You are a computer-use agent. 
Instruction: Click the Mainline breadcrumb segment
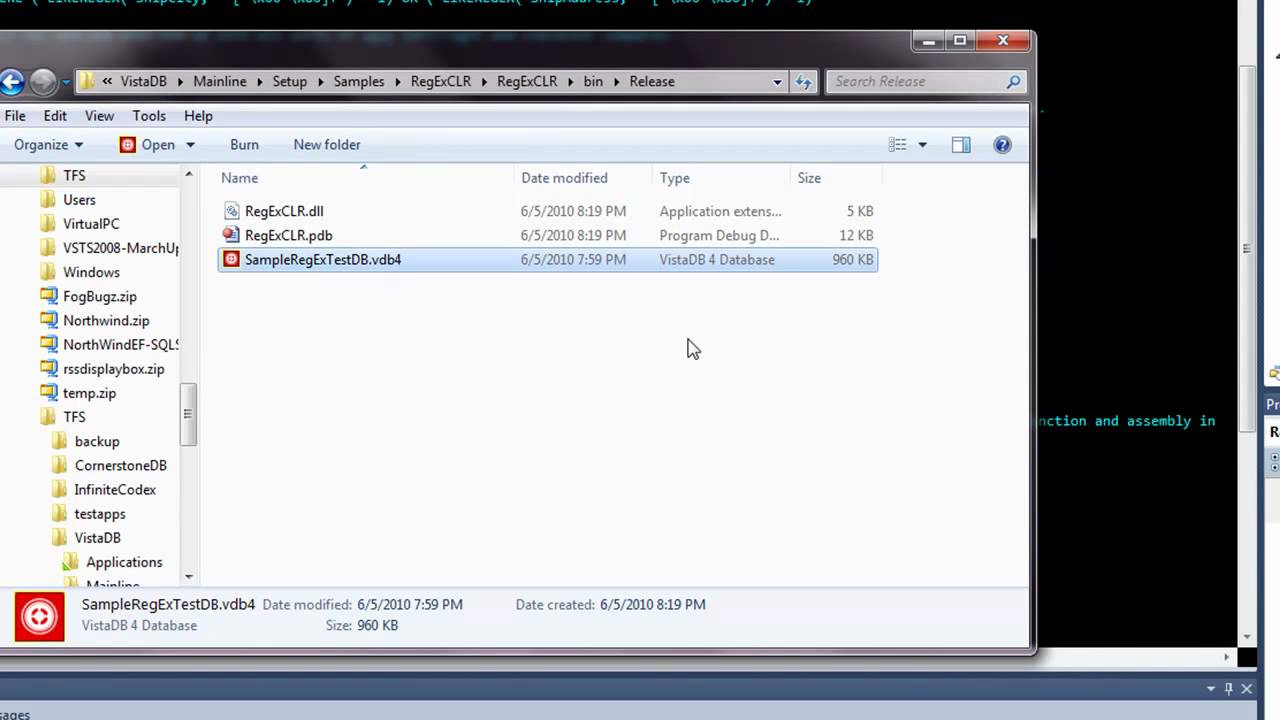[219, 82]
